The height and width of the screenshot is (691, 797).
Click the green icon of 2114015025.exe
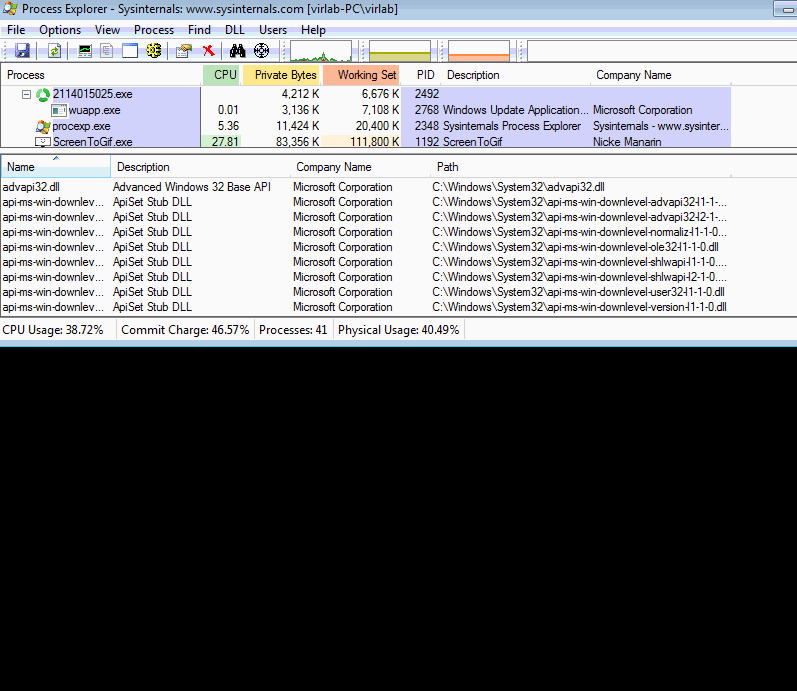pyautogui.click(x=43, y=94)
